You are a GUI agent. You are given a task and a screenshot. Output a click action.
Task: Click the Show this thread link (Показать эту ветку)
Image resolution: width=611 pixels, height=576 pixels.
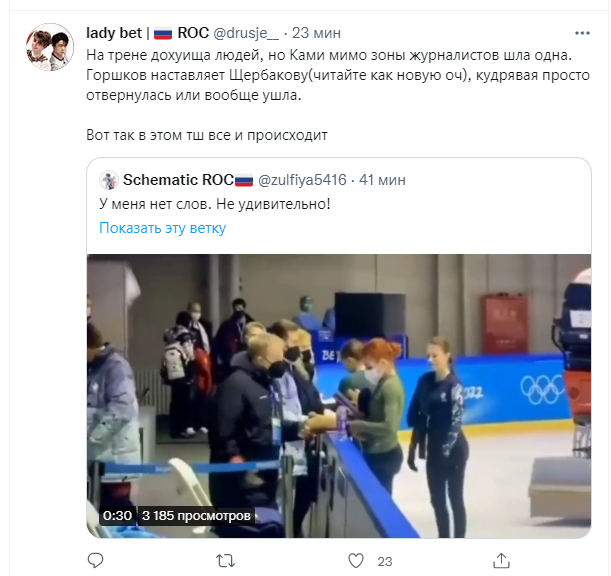tap(162, 228)
